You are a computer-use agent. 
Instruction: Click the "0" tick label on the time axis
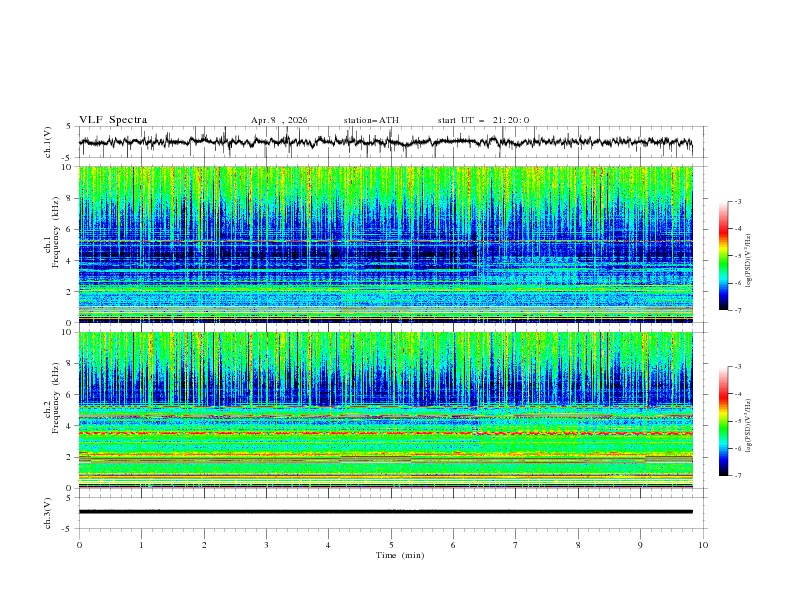(79, 545)
